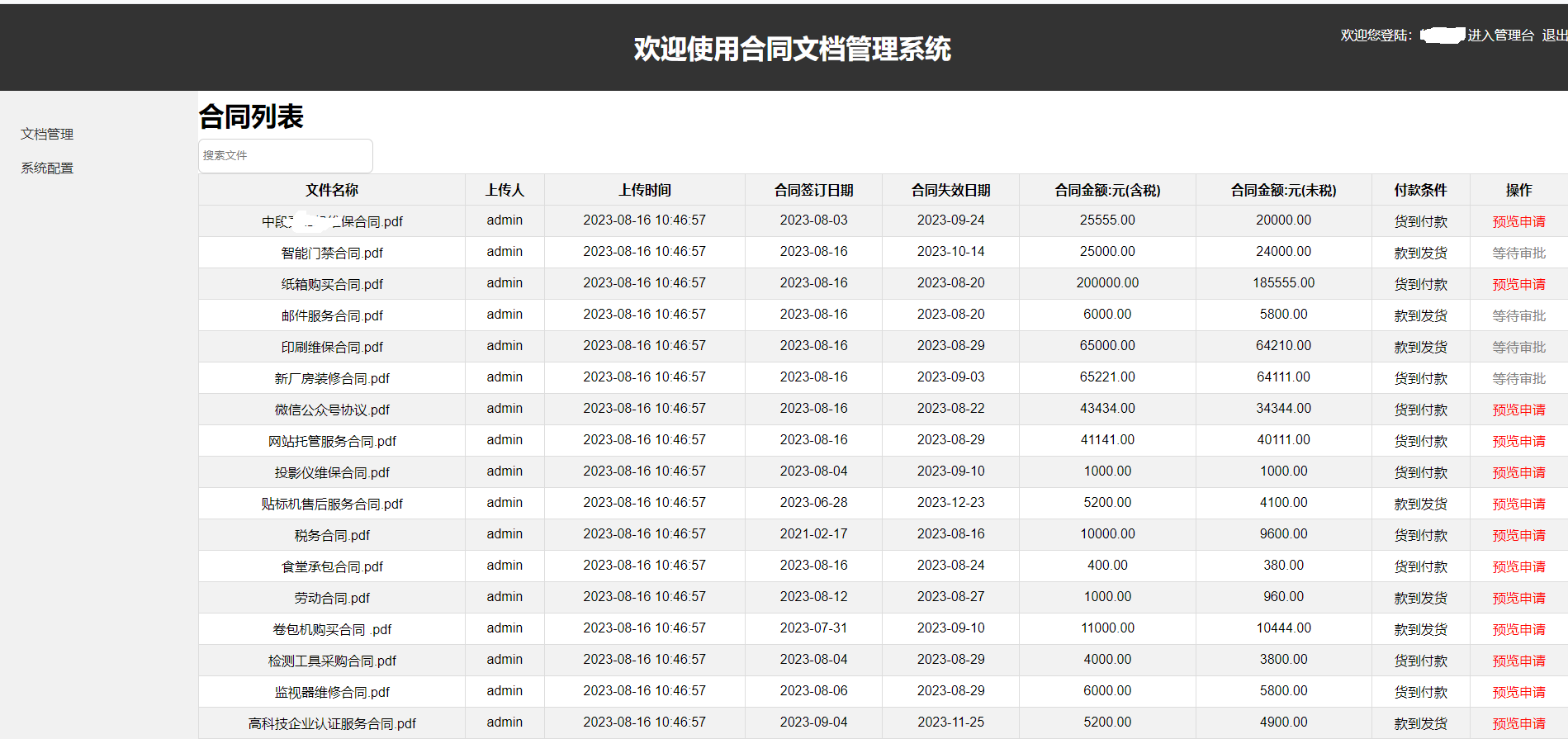Select 高科技企业认证服务合同.pdf file name

[332, 723]
